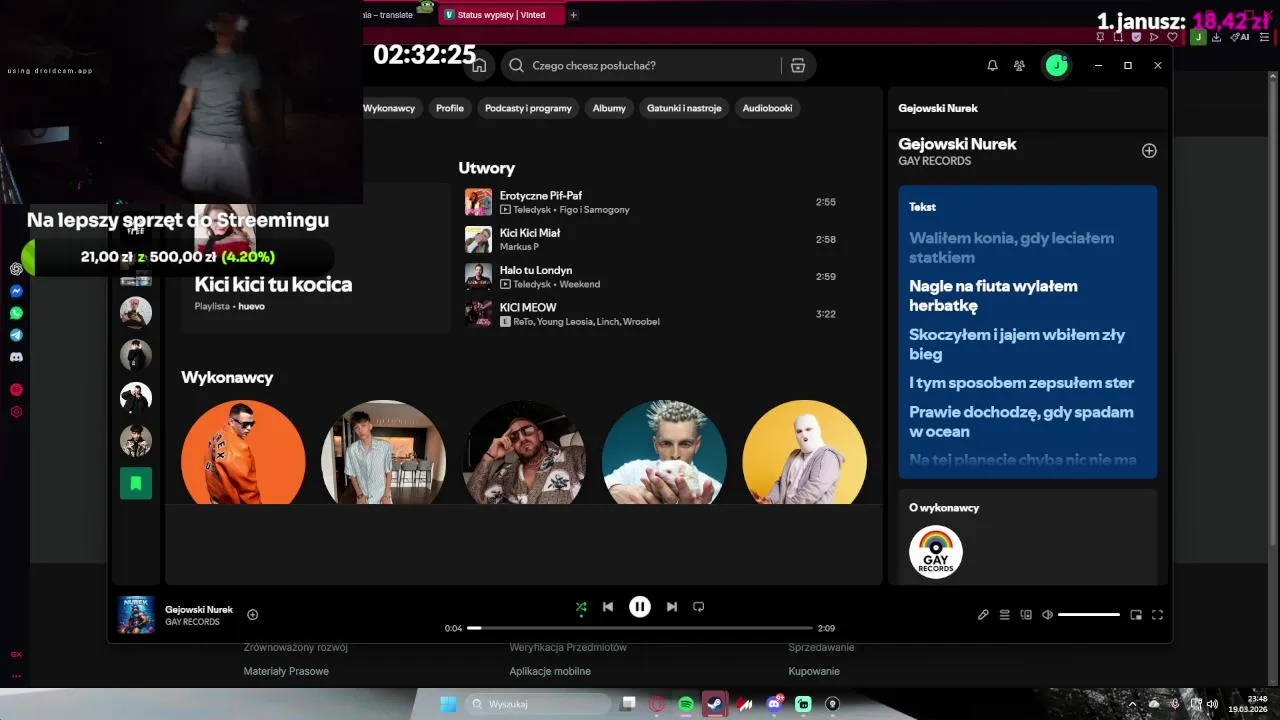Open the Markus P artist link
1280x720 pixels.
519,247
